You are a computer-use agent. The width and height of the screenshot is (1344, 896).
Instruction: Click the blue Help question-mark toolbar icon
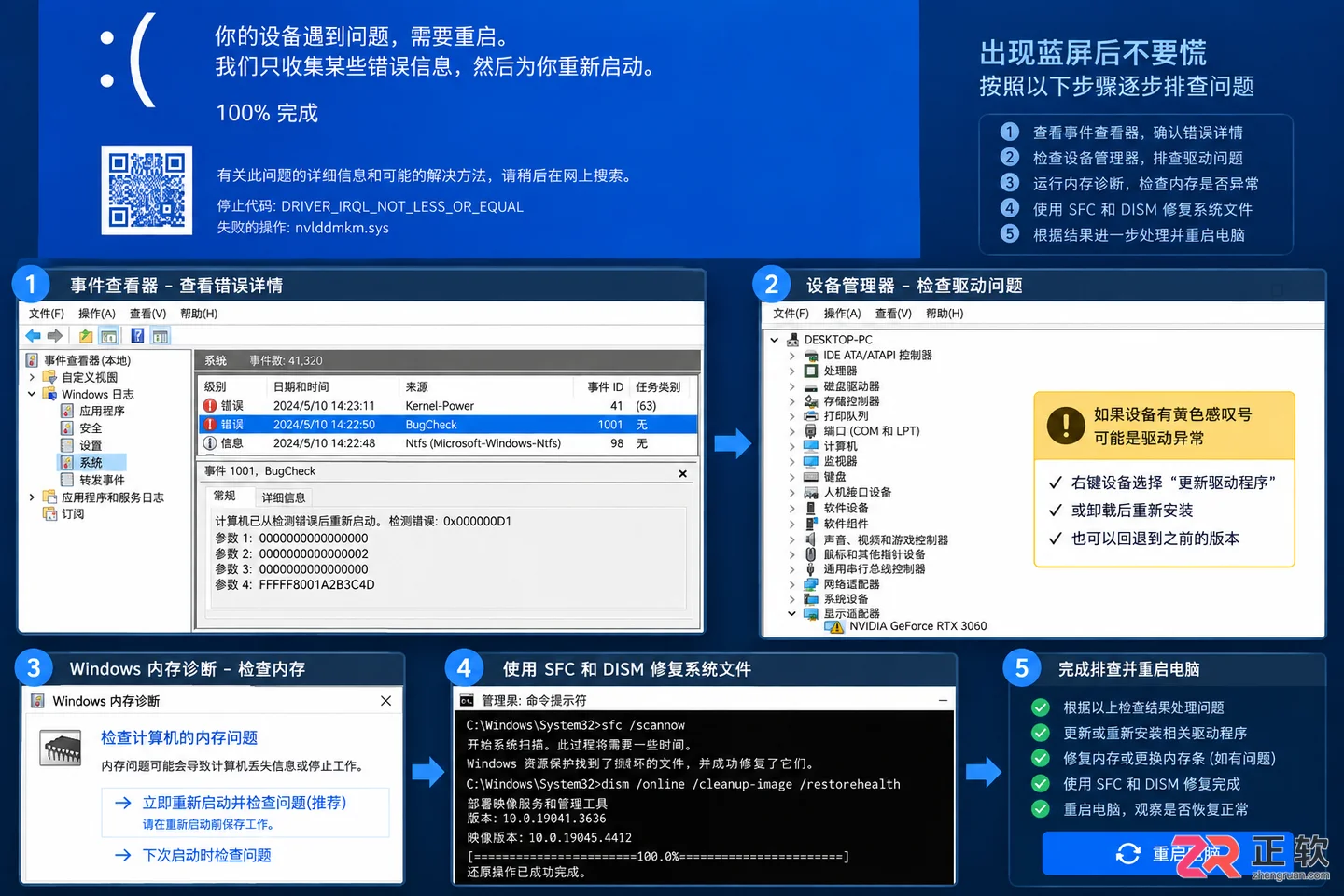coord(137,336)
